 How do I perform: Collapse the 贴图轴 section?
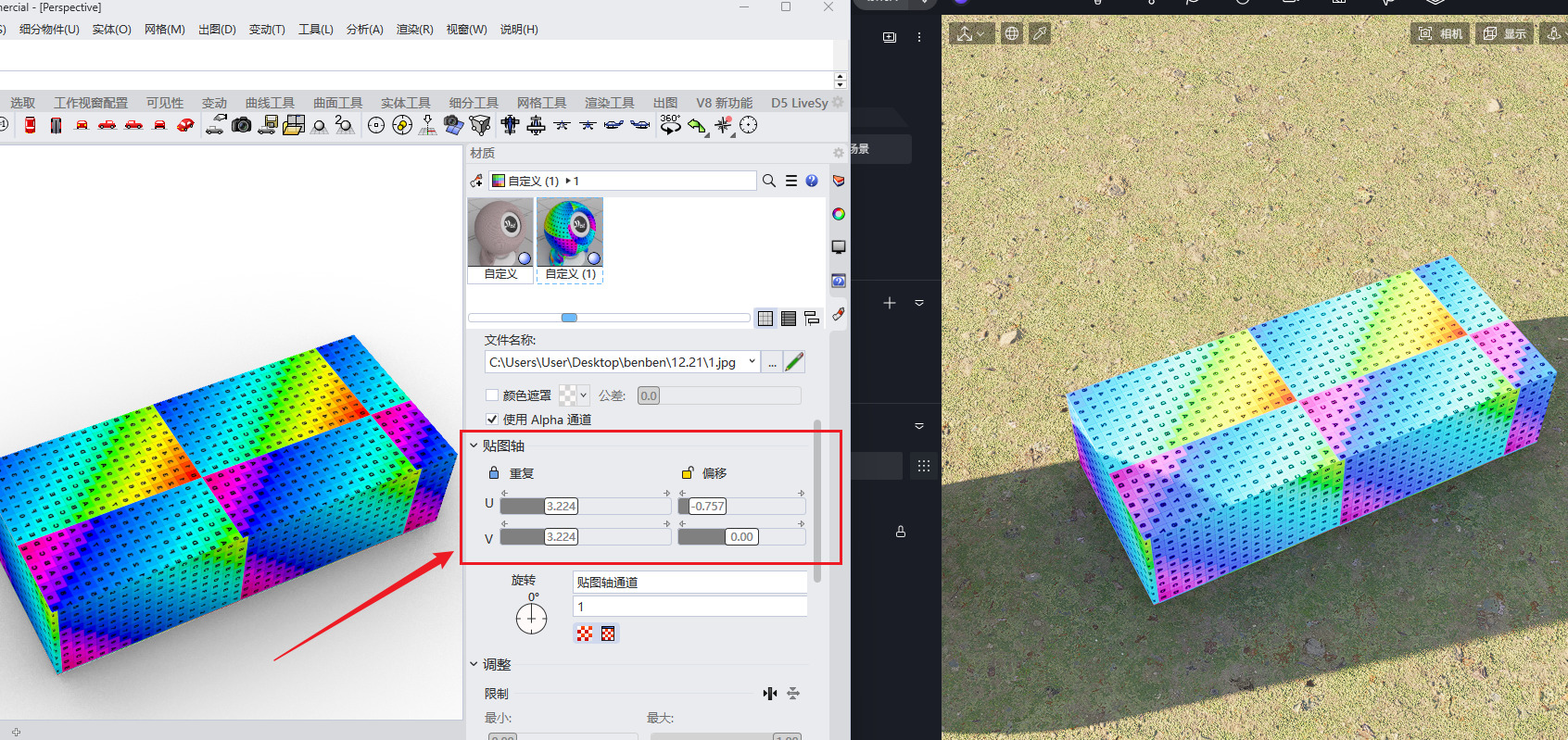coord(474,445)
